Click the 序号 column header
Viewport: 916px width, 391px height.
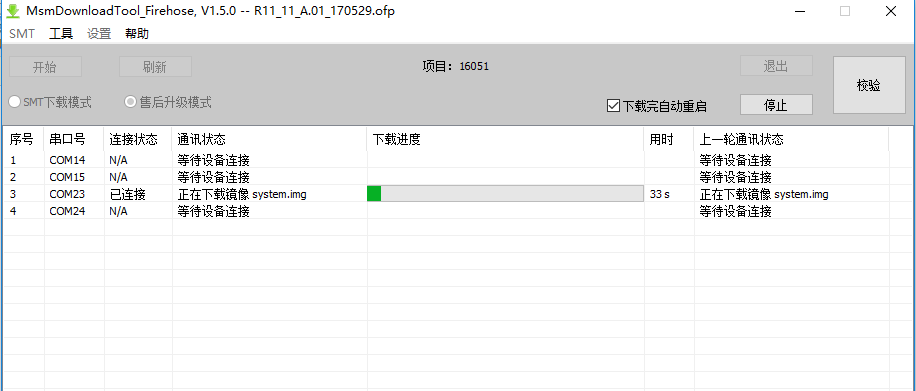pos(23,139)
